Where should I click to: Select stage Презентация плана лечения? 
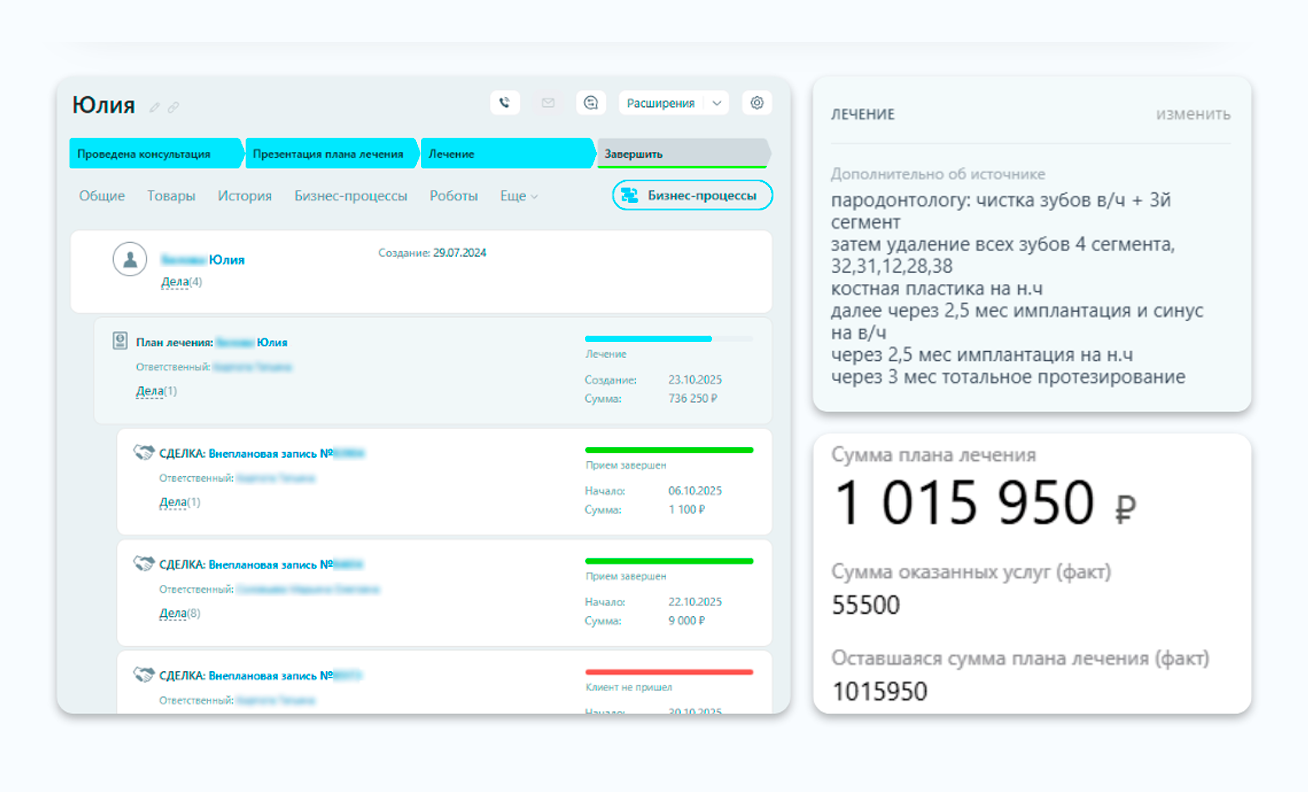pyautogui.click(x=332, y=154)
